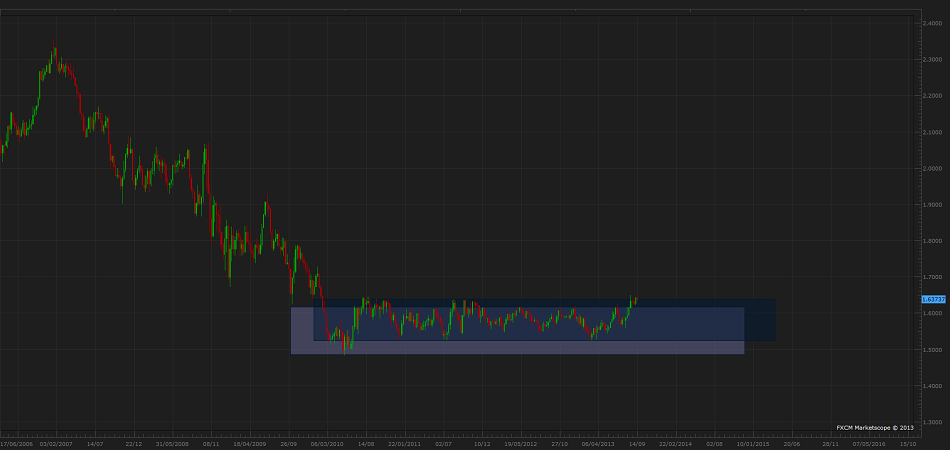950x450 pixels.
Task: Click the lowest candlestick bottom near 1.49
Action: coord(344,350)
